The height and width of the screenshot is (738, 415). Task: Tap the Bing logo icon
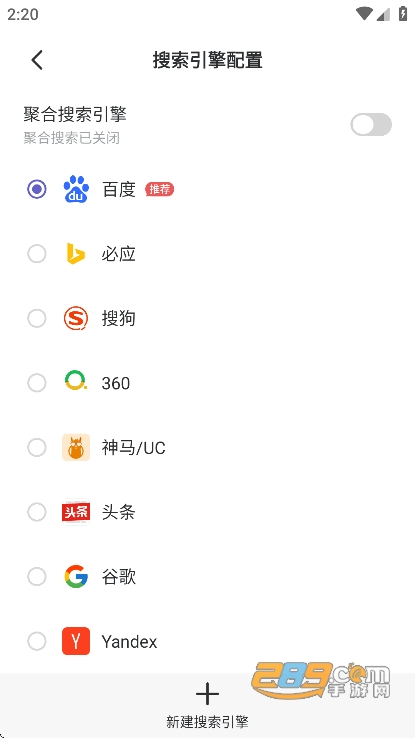point(76,254)
